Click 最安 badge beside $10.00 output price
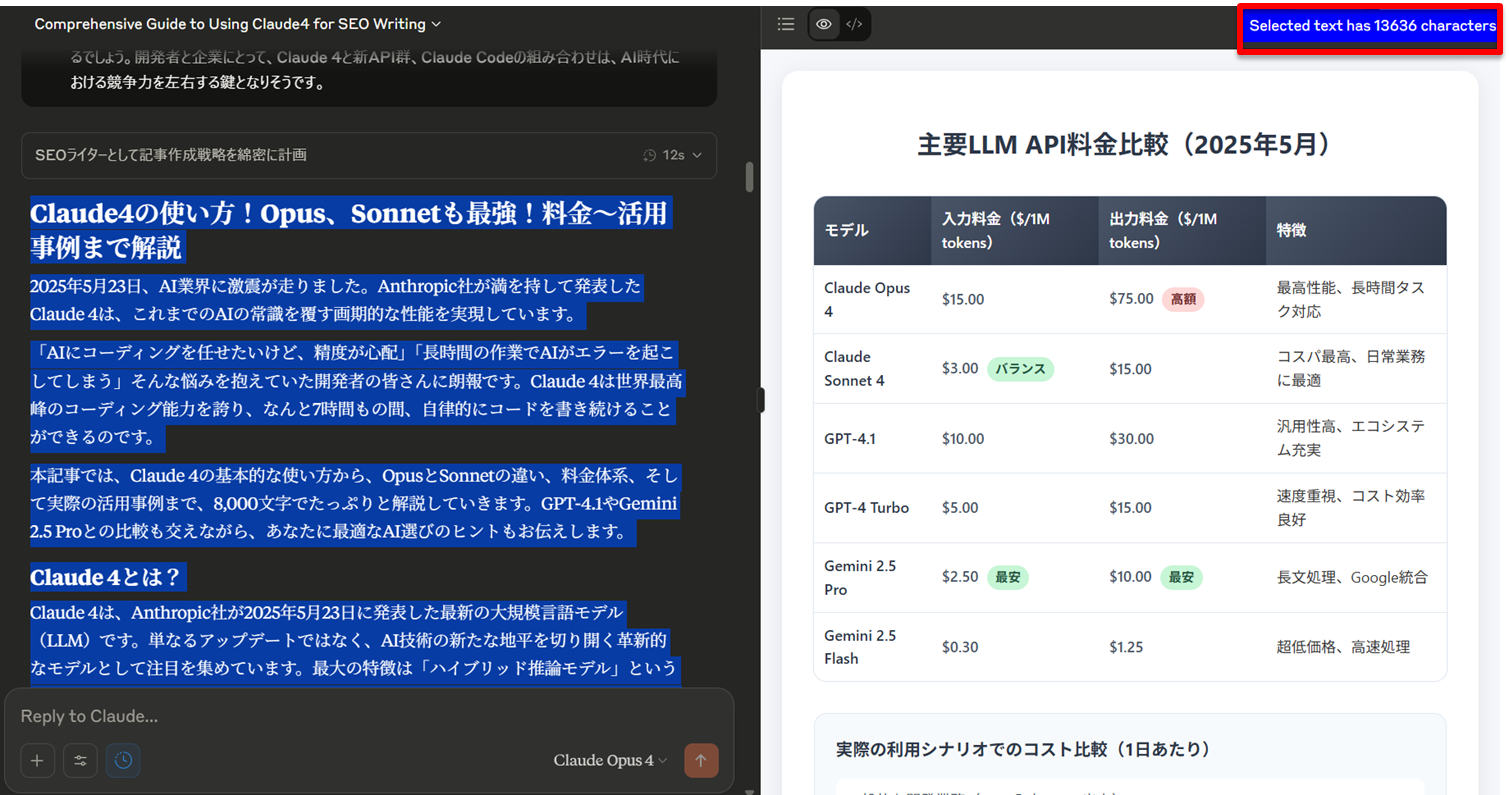Viewport: 1510px width, 795px height. (x=1181, y=577)
